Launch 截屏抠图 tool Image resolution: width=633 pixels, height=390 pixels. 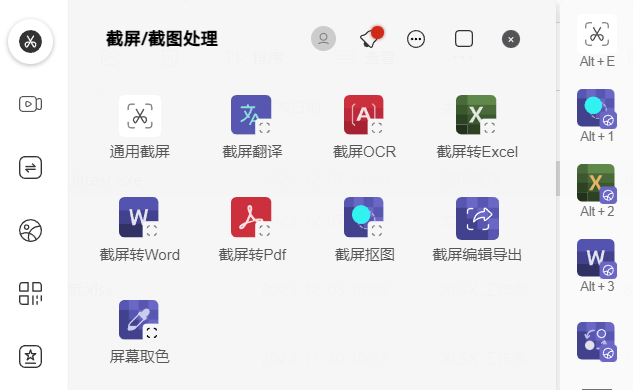pyautogui.click(x=364, y=217)
